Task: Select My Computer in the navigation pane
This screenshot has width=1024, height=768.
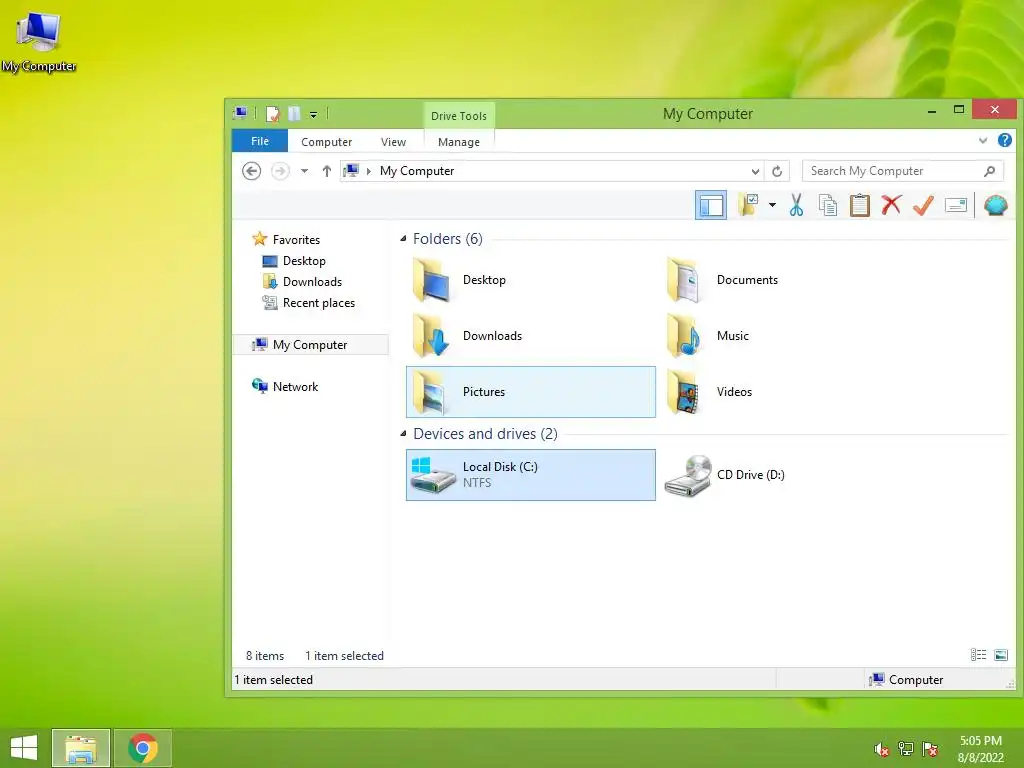Action: pyautogui.click(x=310, y=344)
